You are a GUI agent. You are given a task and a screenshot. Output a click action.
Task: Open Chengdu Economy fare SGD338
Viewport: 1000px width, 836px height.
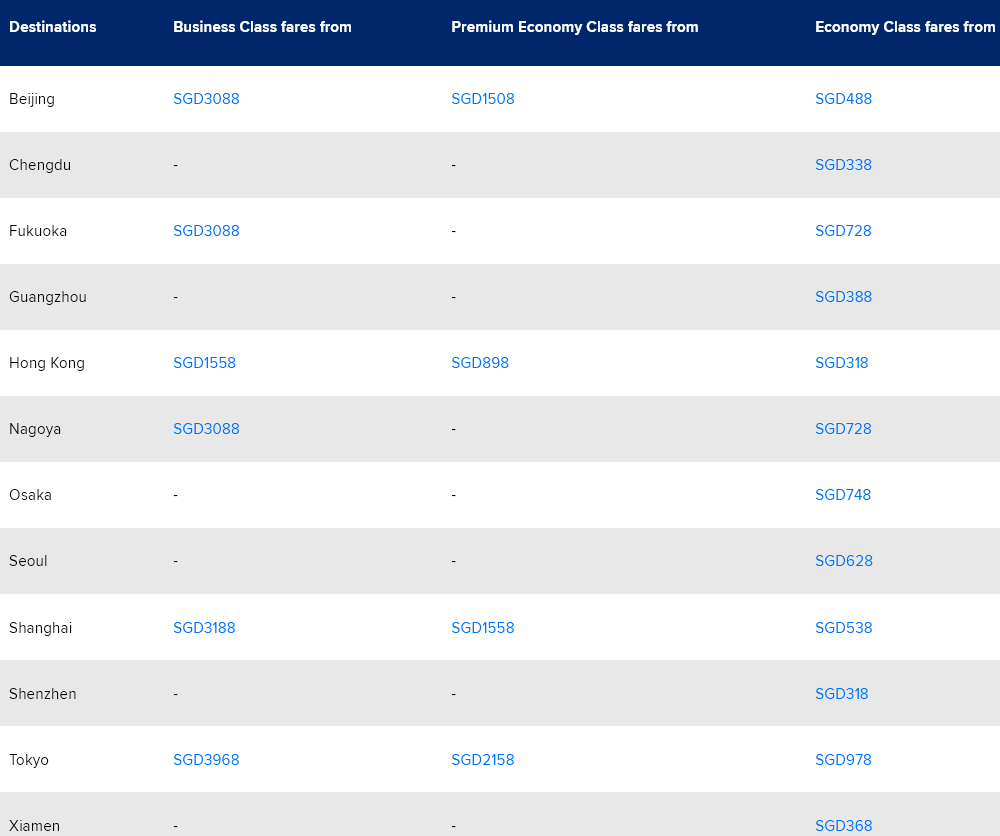point(843,165)
